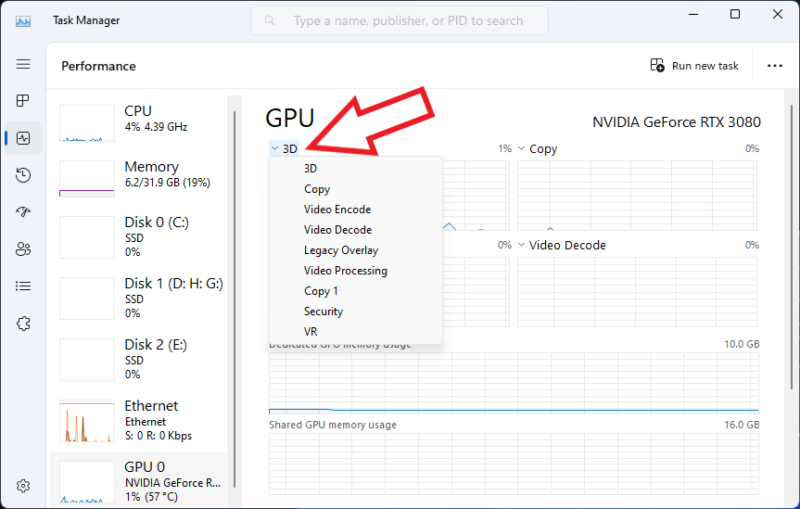Open the Video Decode graph dropdown

coord(562,245)
